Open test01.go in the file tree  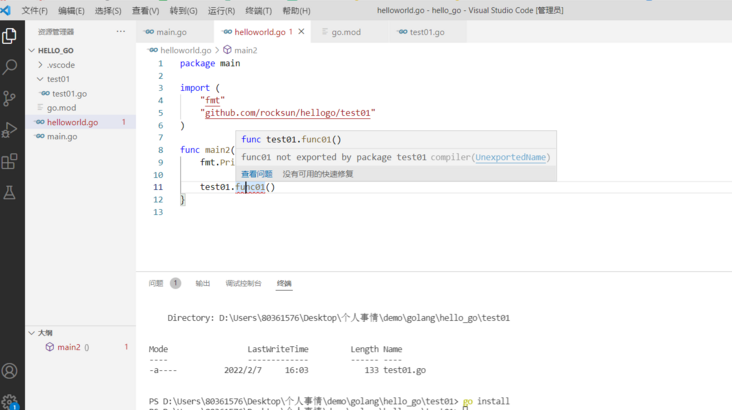point(69,93)
